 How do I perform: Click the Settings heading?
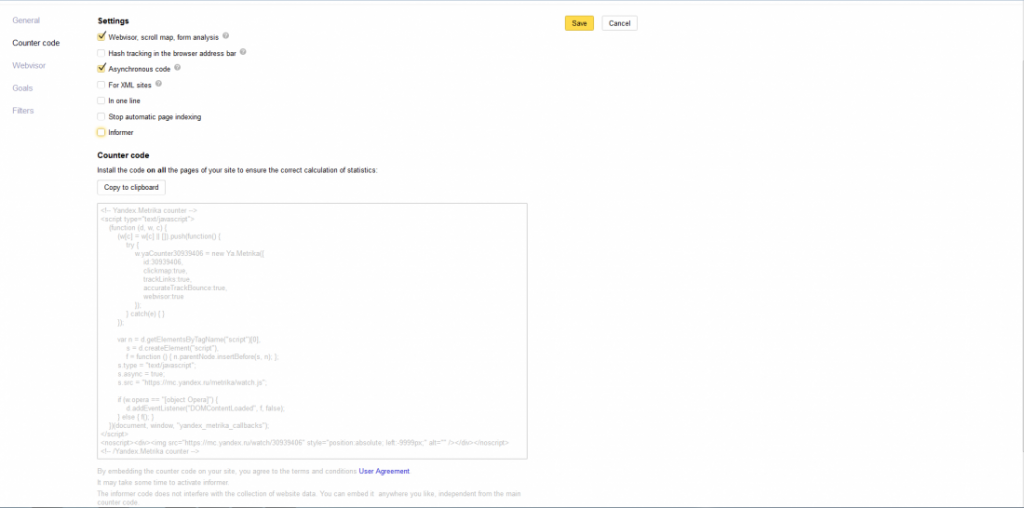click(113, 22)
